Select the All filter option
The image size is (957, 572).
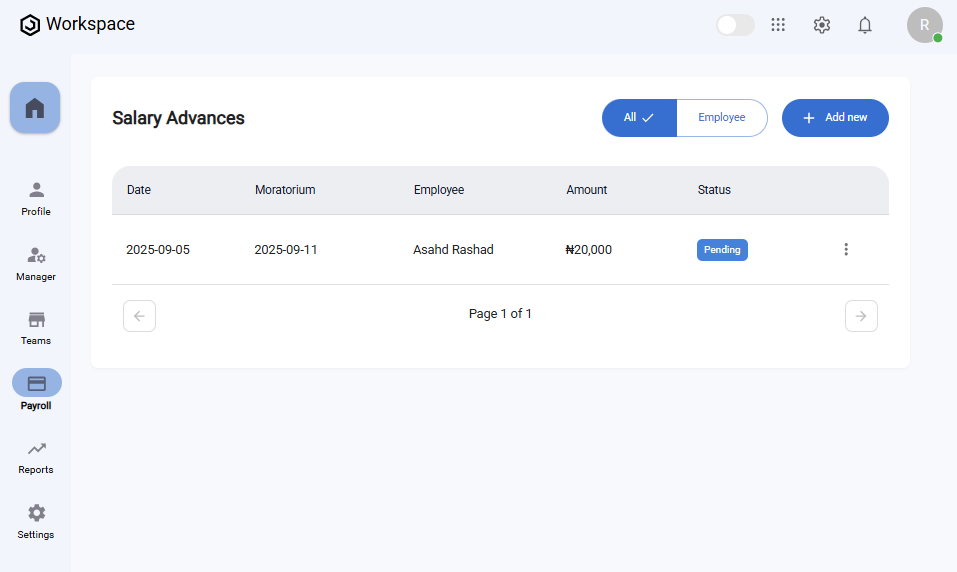pos(639,118)
